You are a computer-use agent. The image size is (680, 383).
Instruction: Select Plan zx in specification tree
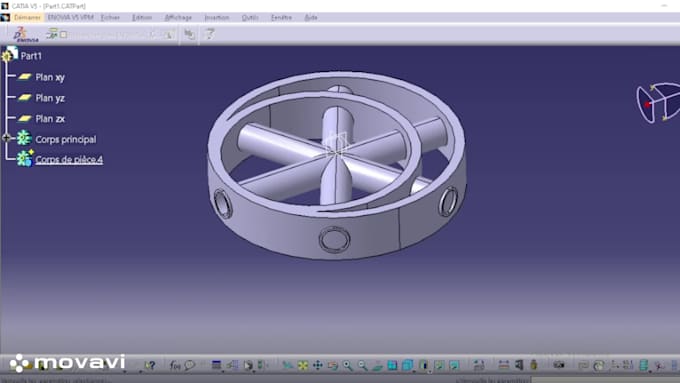tap(50, 118)
